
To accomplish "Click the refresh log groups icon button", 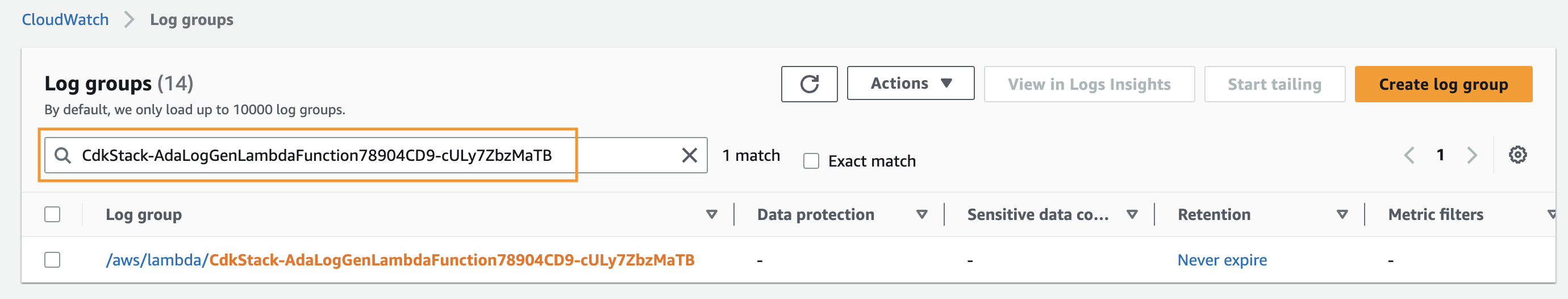I will pyautogui.click(x=809, y=84).
